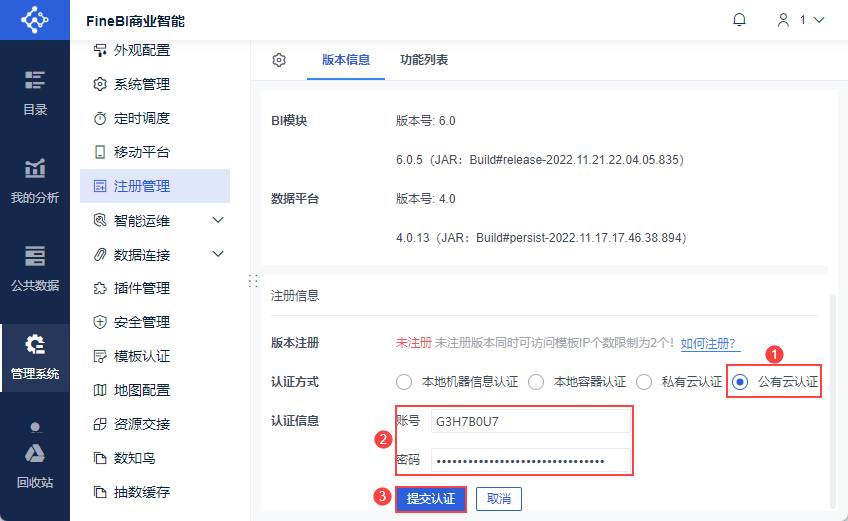The width and height of the screenshot is (848, 521).
Task: Click the 系统管理 gear icon
Action: point(100,84)
